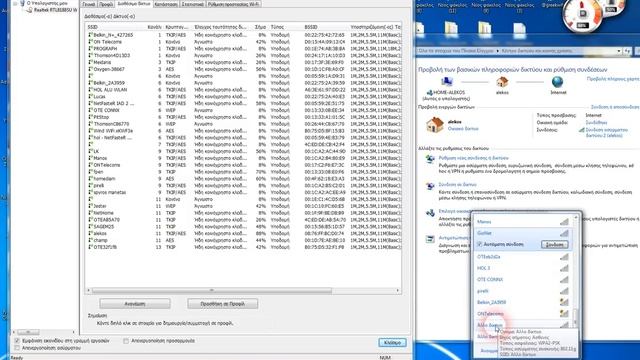
Task: Click the left tree panel horizontal scrollbar
Action: point(28,332)
